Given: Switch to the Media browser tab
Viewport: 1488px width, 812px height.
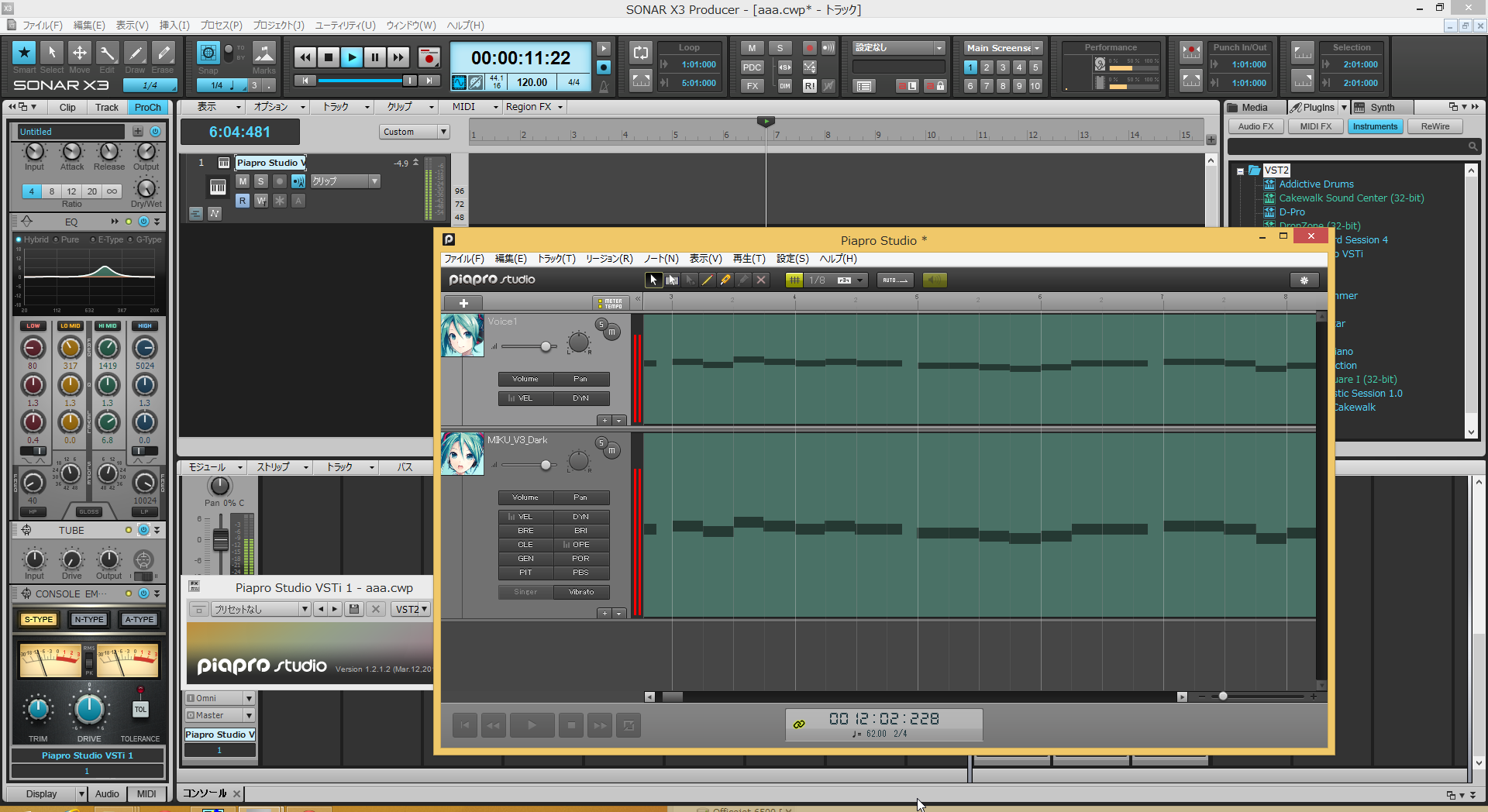Looking at the screenshot, I should 1254,107.
